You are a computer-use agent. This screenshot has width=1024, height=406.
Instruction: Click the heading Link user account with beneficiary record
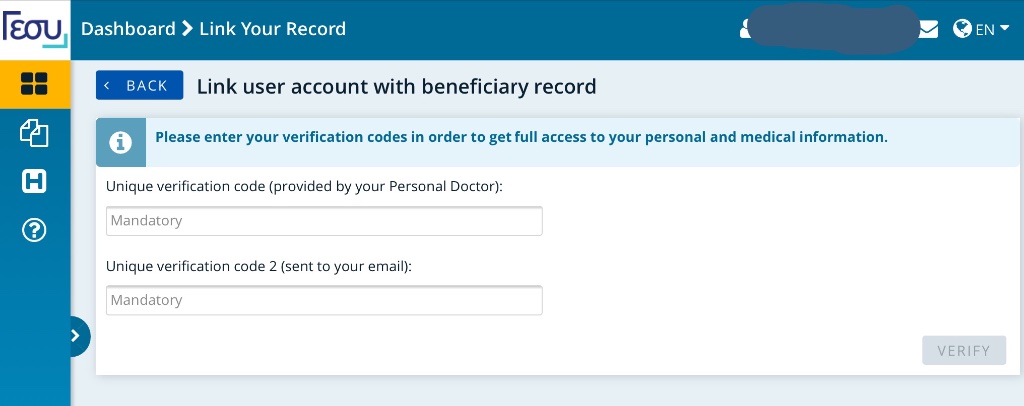396,86
